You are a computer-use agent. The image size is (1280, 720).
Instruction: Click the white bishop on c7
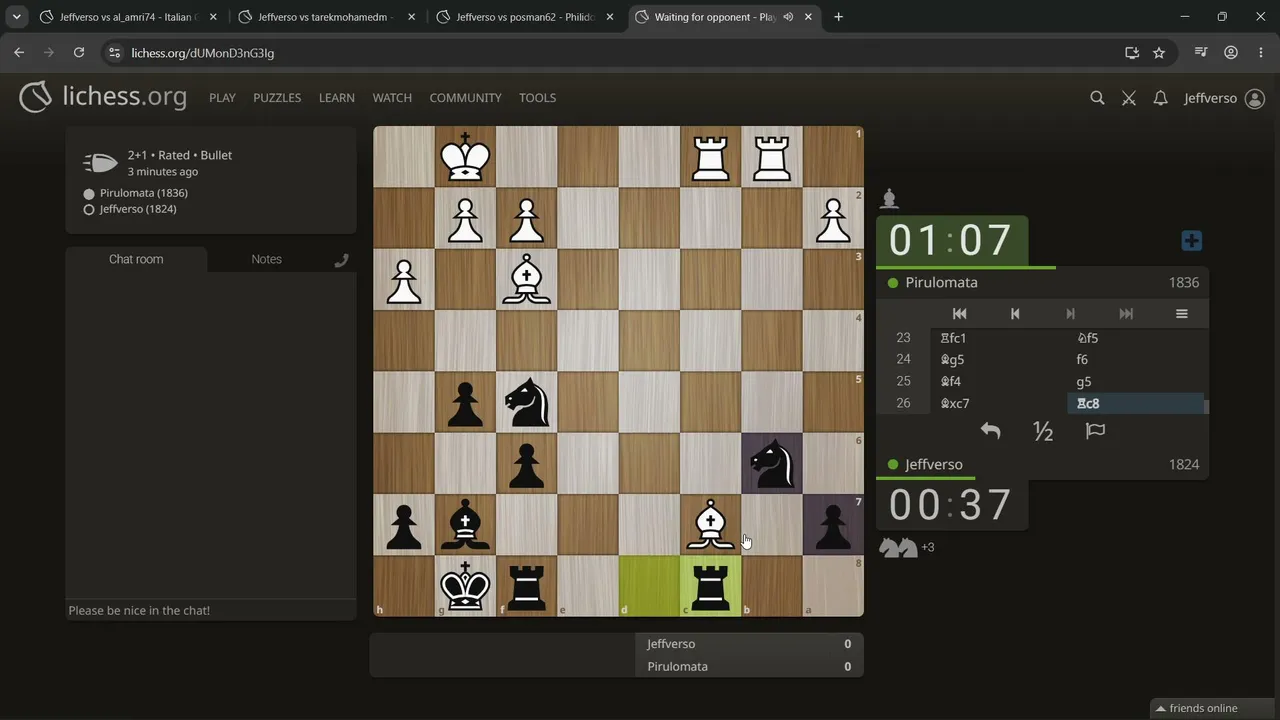(x=711, y=525)
